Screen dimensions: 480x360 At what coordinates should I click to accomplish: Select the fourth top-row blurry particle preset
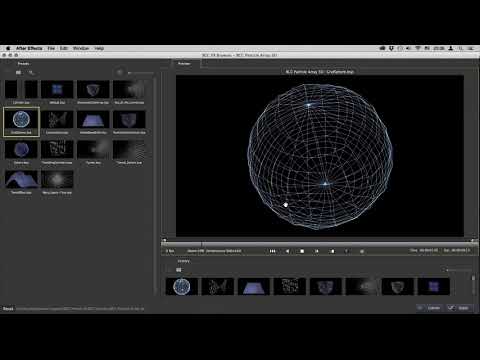pyautogui.click(x=129, y=89)
